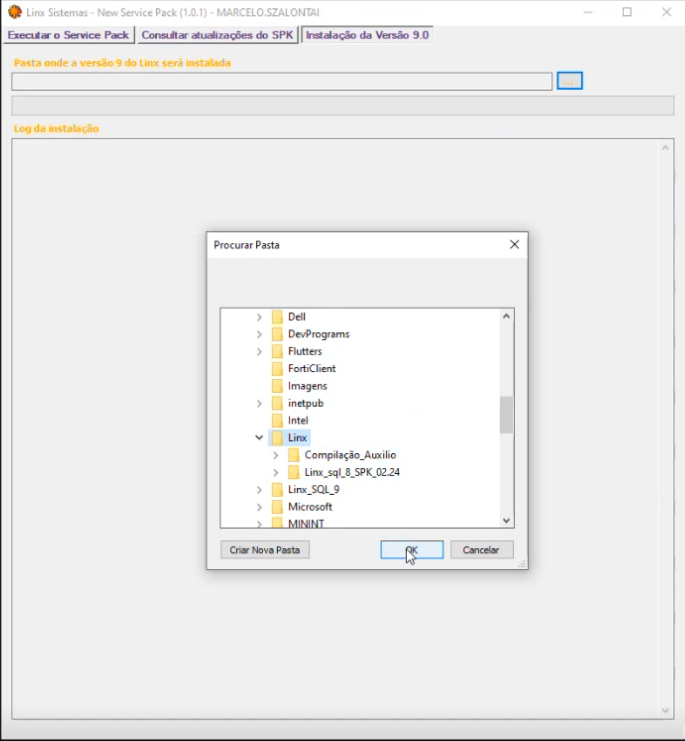685x741 pixels.
Task: Click Criar Nova Pasta button
Action: tap(265, 550)
